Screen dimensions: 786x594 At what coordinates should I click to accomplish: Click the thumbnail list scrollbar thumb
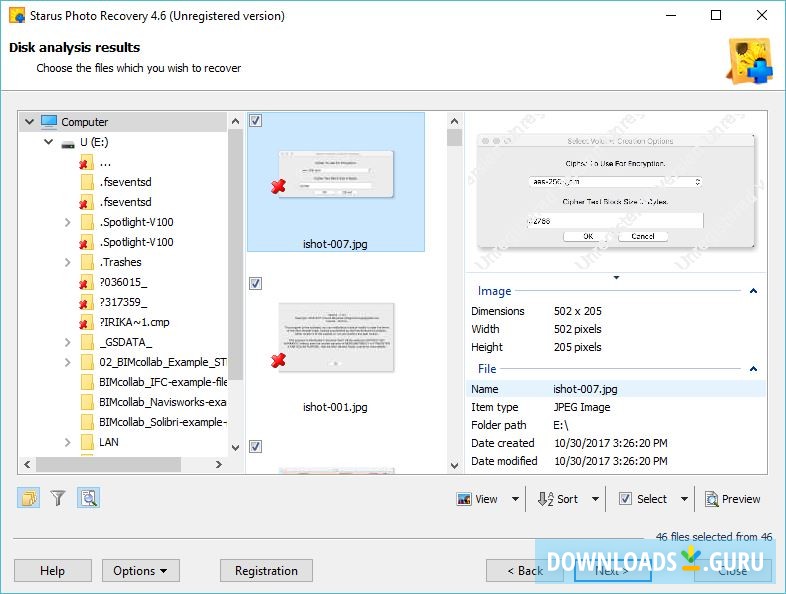[x=454, y=138]
